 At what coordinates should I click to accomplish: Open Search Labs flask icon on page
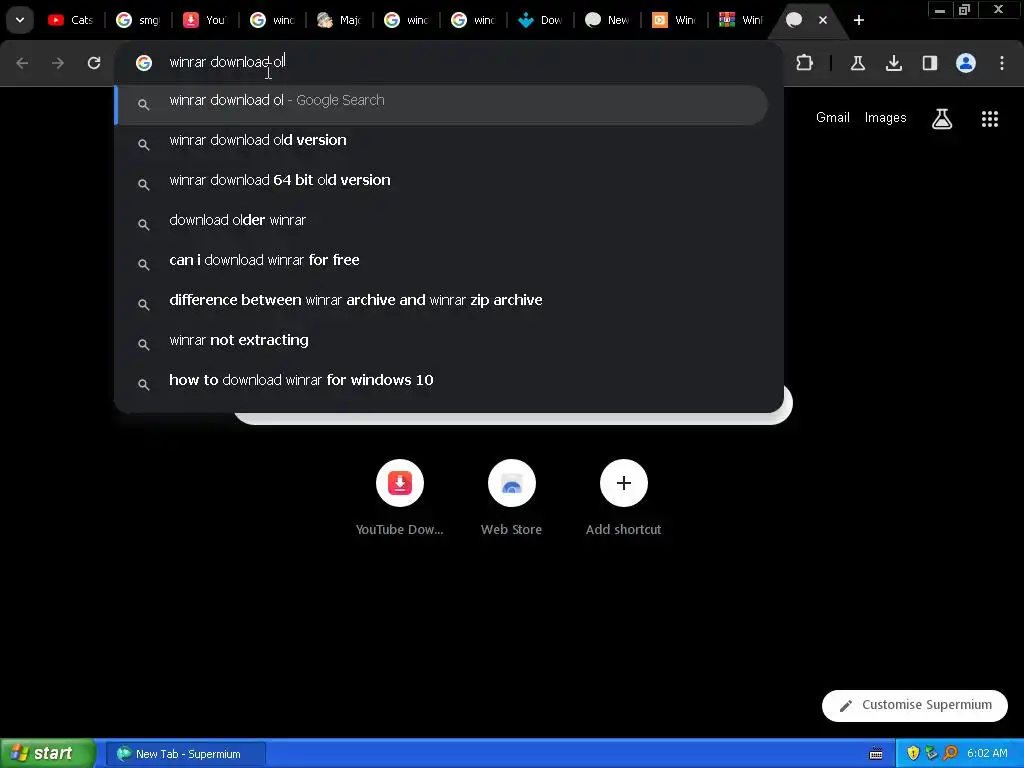942,119
